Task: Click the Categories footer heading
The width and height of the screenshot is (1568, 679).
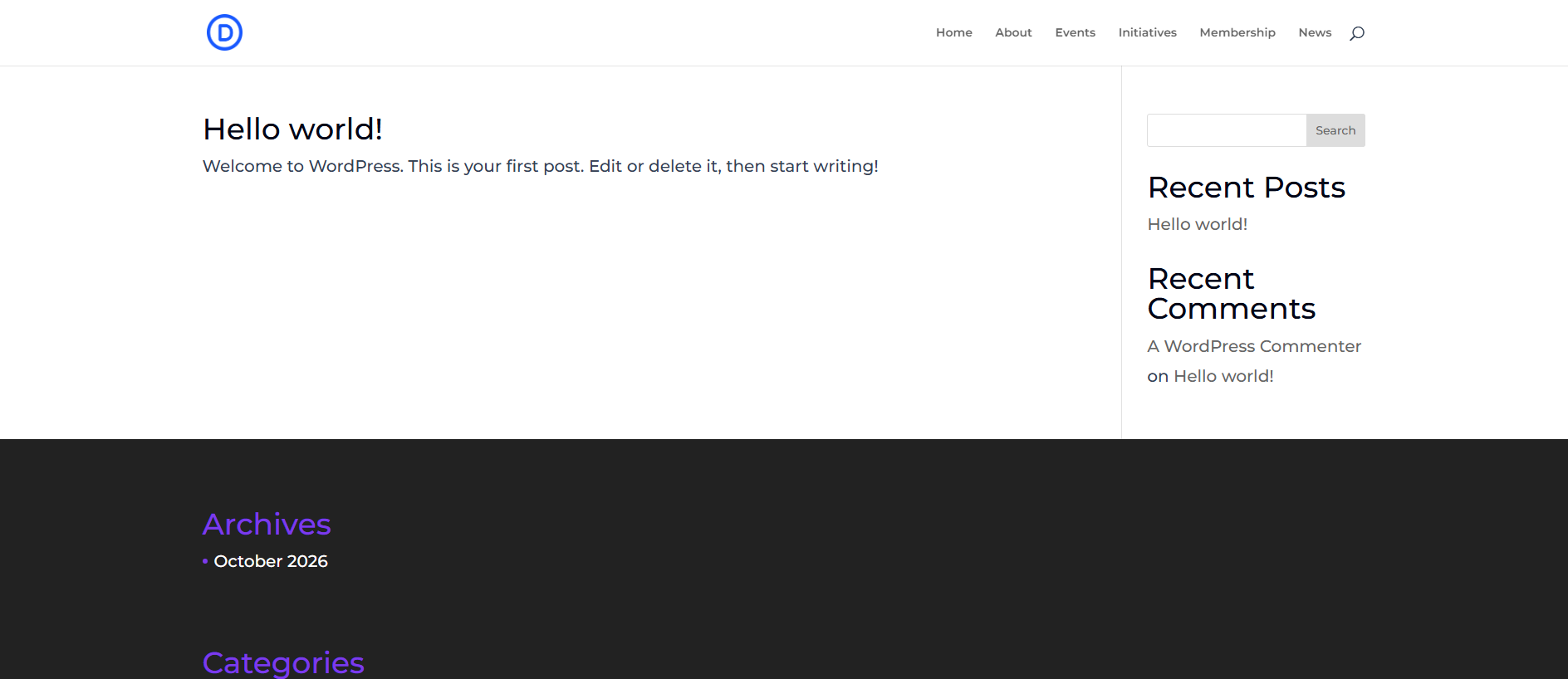Action: coord(283,662)
